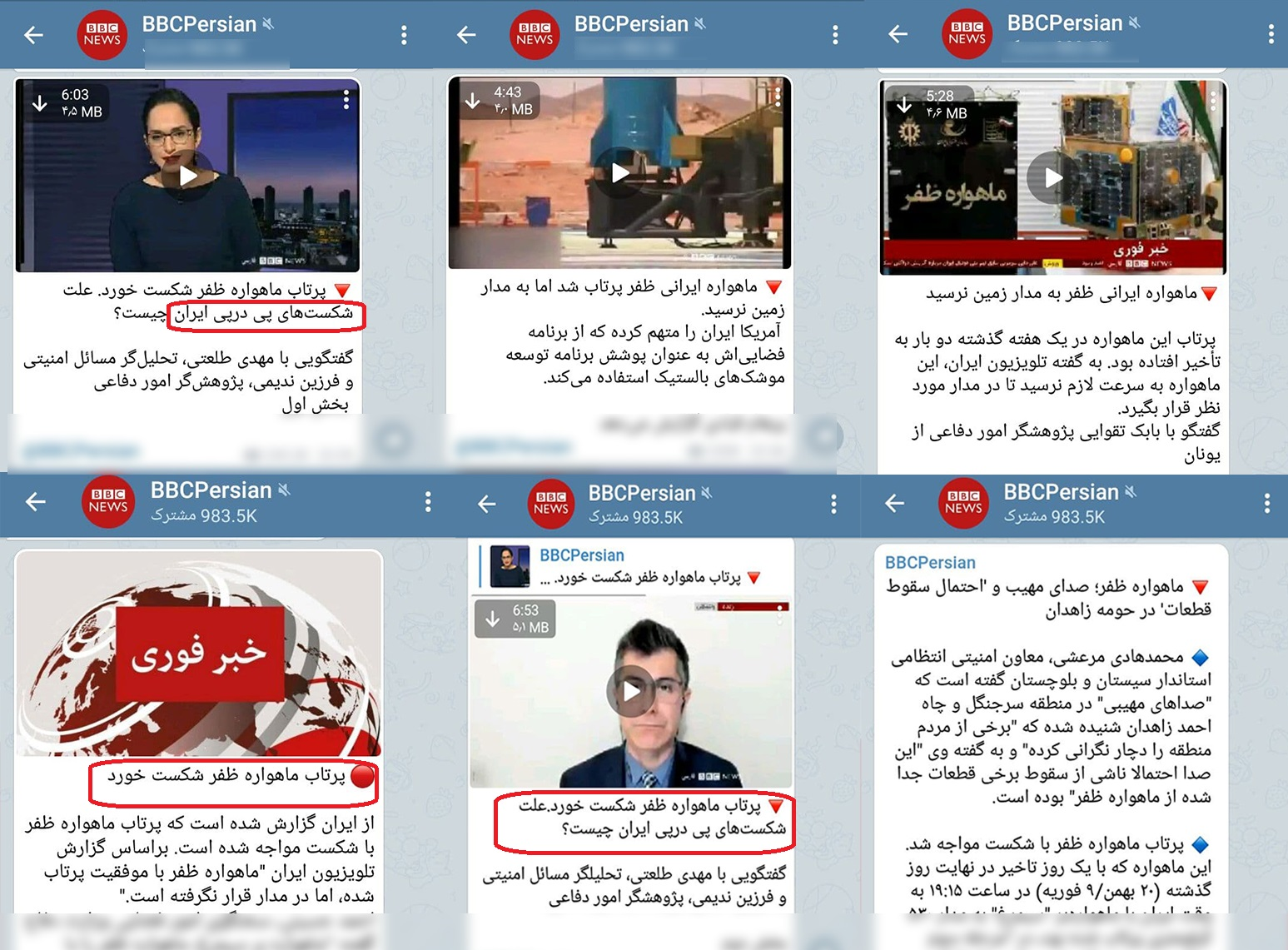Viewport: 1288px width, 950px height.
Task: Open BBC News avatar in the breaking-news image chat
Action: coord(108,501)
